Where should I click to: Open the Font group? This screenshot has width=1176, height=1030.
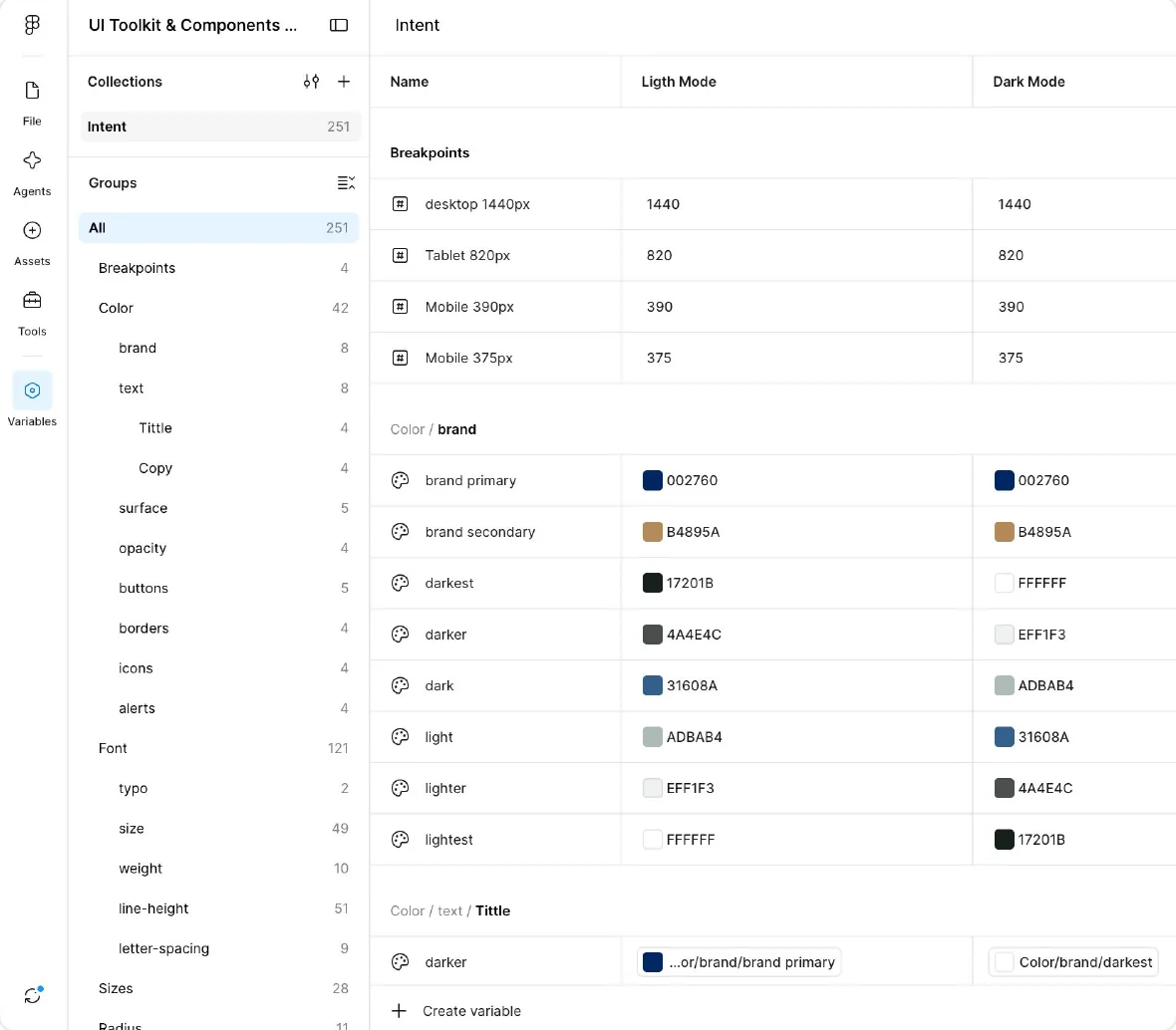[218, 748]
